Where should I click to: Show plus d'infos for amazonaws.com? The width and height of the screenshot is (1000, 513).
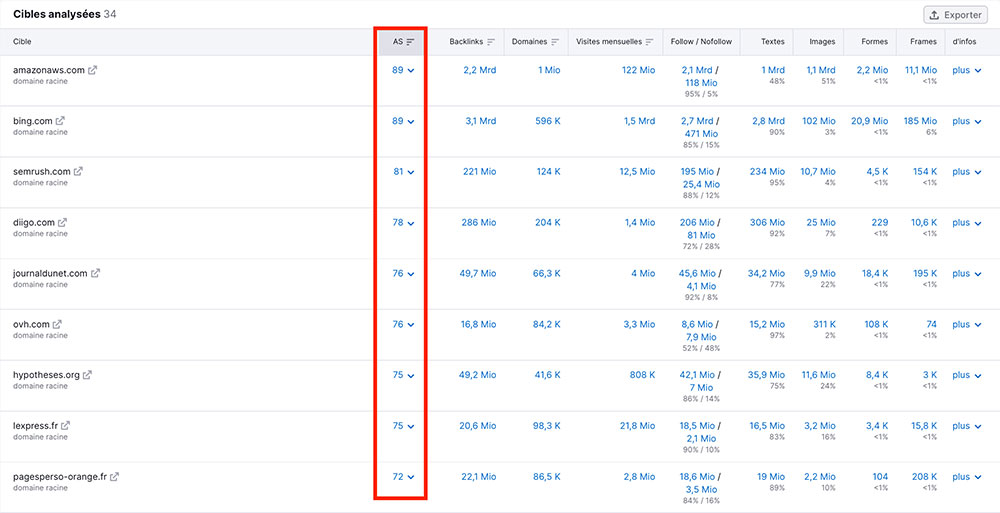point(966,70)
